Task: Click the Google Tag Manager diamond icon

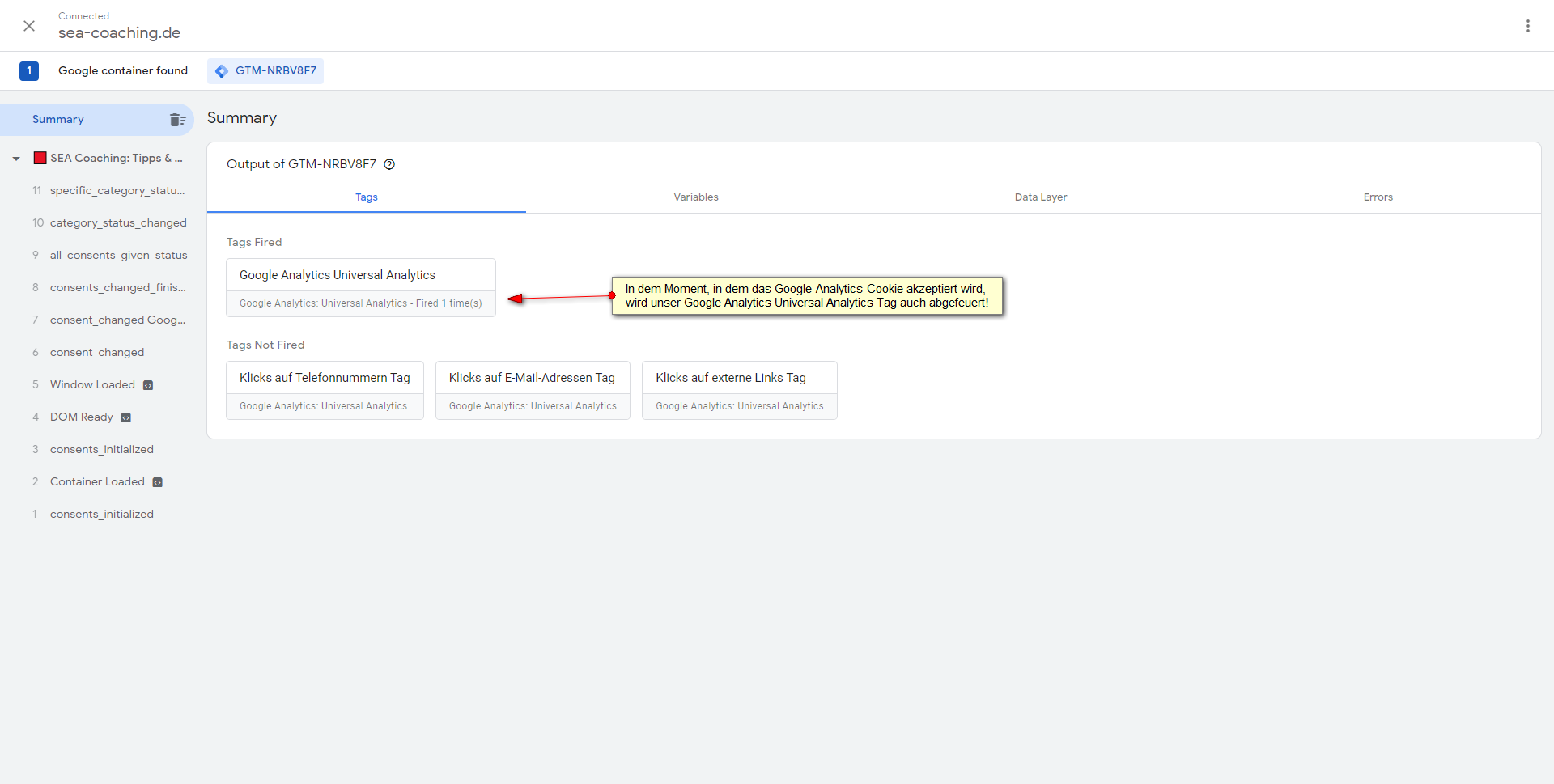Action: click(x=221, y=71)
